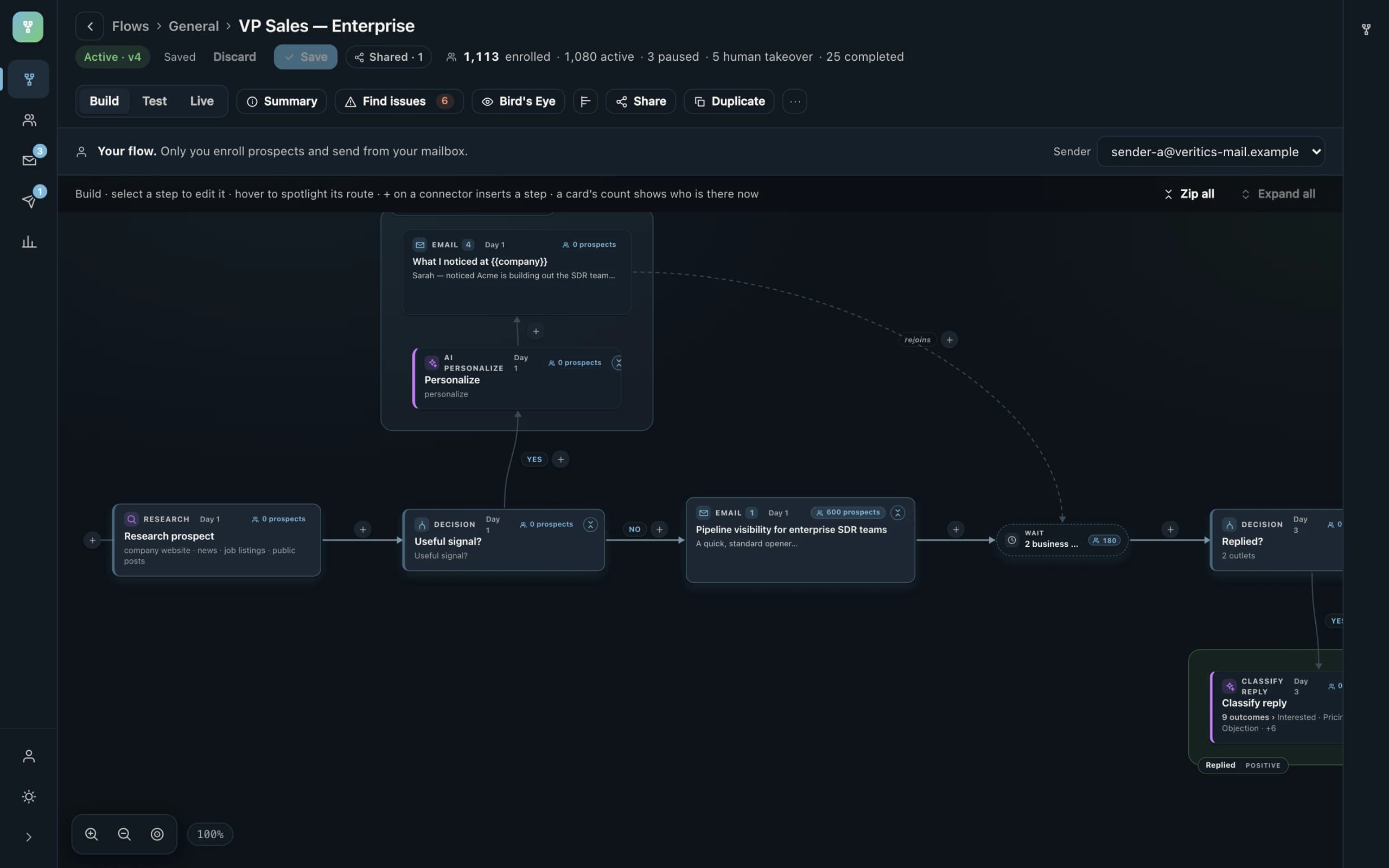Click the plus on the rejoins connector
Viewport: 1389px width, 868px height.
[x=949, y=339]
